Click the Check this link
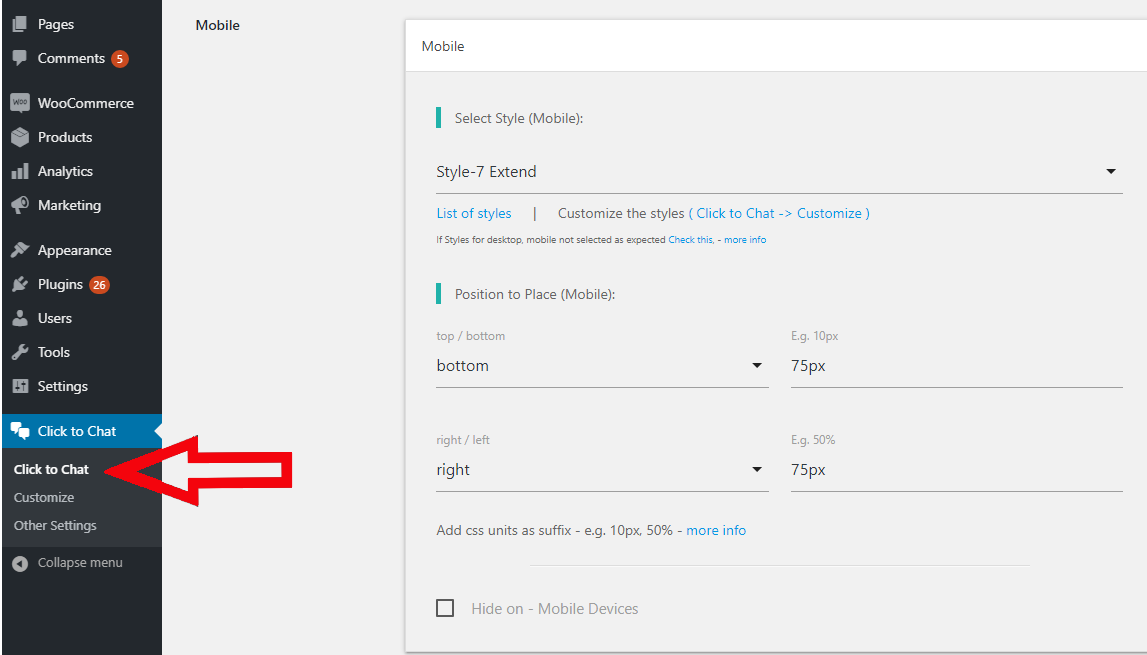 [691, 240]
